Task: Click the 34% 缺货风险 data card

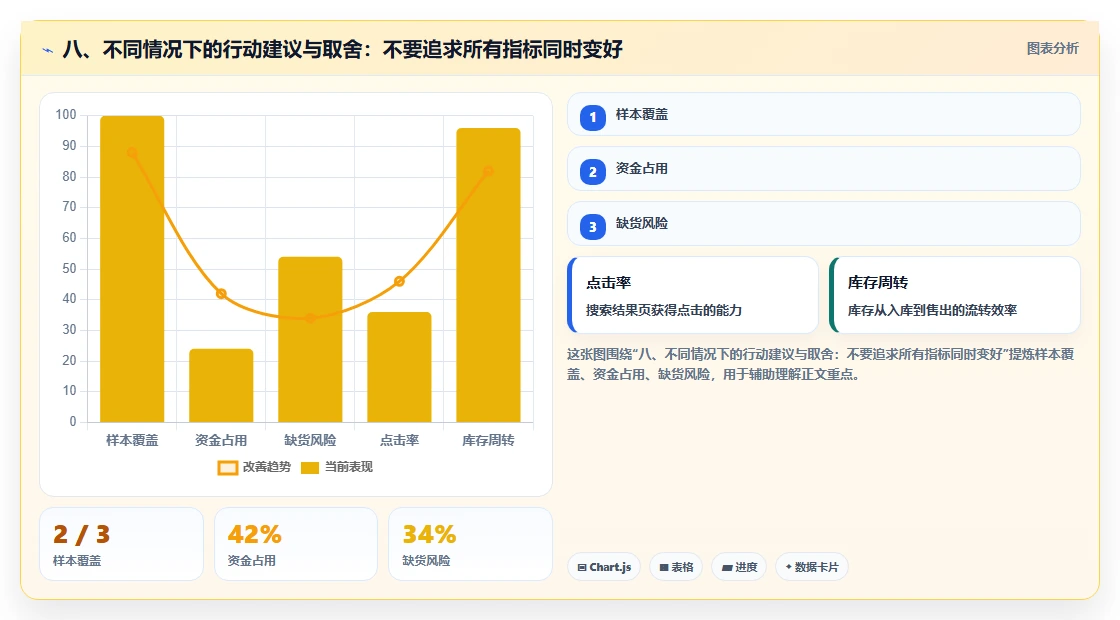Action: tap(470, 544)
